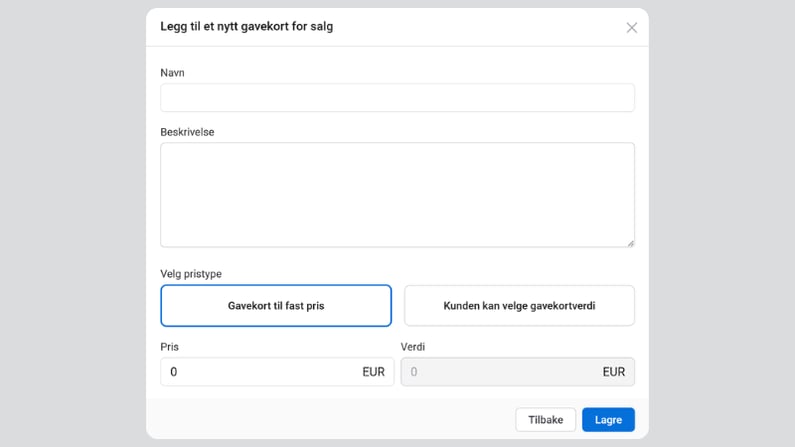Click the Navn label
Screen dimensions: 795x447
[172, 73]
